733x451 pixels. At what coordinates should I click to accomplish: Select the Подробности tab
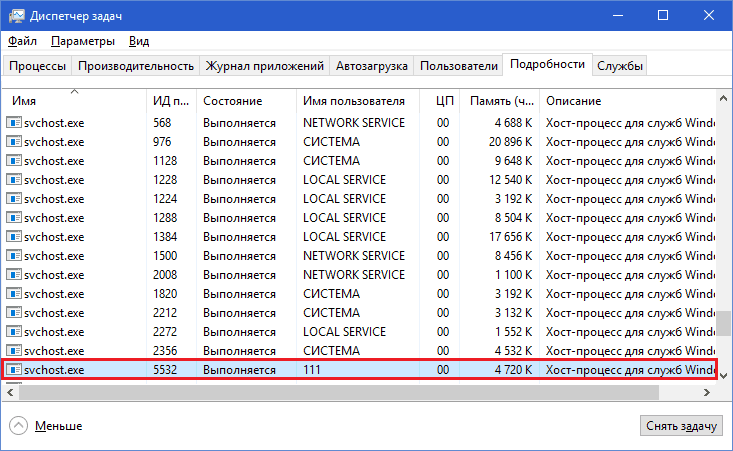click(x=547, y=64)
